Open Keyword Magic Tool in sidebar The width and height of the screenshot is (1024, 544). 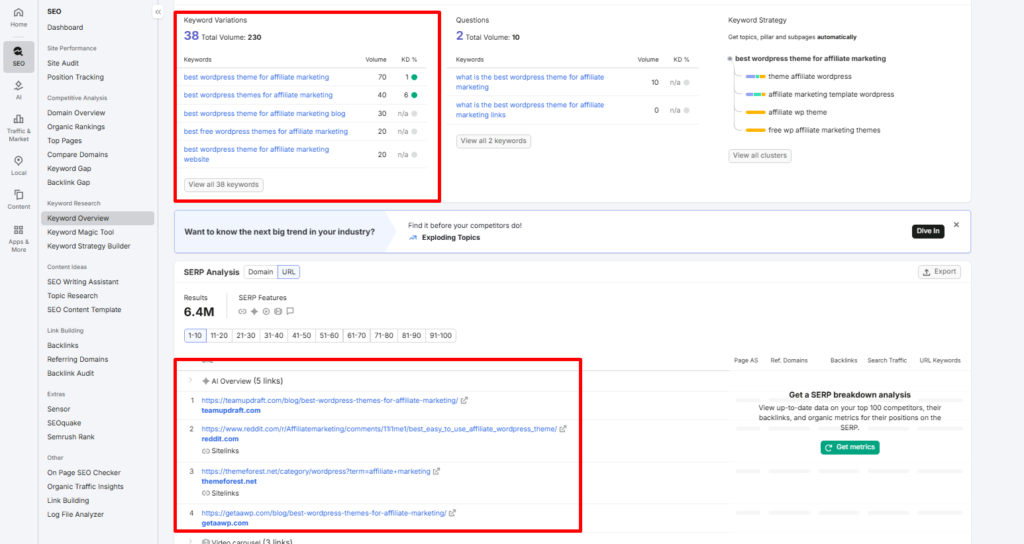80,232
